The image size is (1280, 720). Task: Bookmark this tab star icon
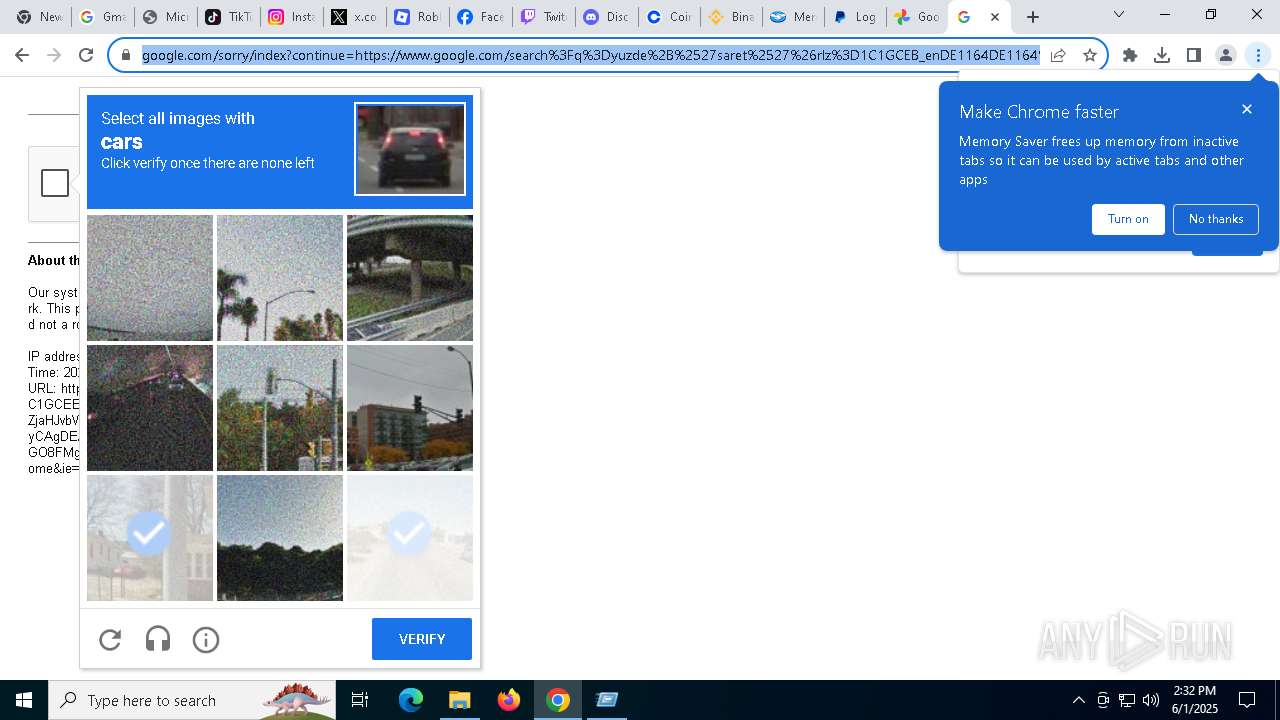1090,55
